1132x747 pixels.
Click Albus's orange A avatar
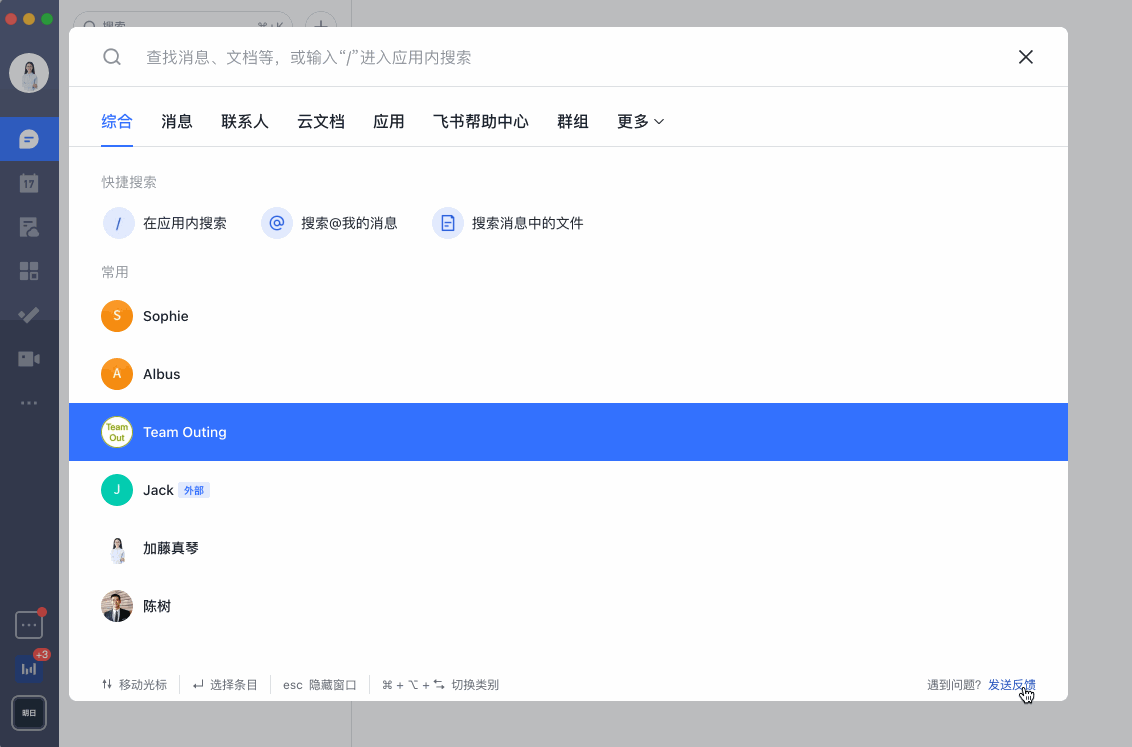pos(117,374)
